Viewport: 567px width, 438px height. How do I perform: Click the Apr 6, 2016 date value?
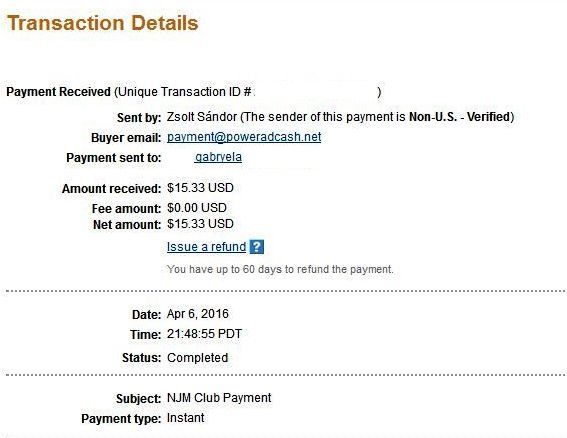tap(198, 314)
